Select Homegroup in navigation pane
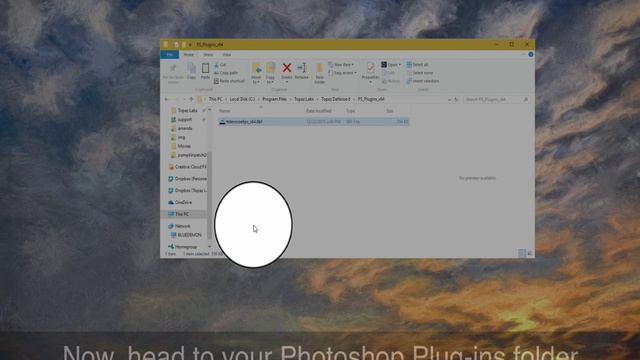This screenshot has height=360, width=640. click(186, 247)
